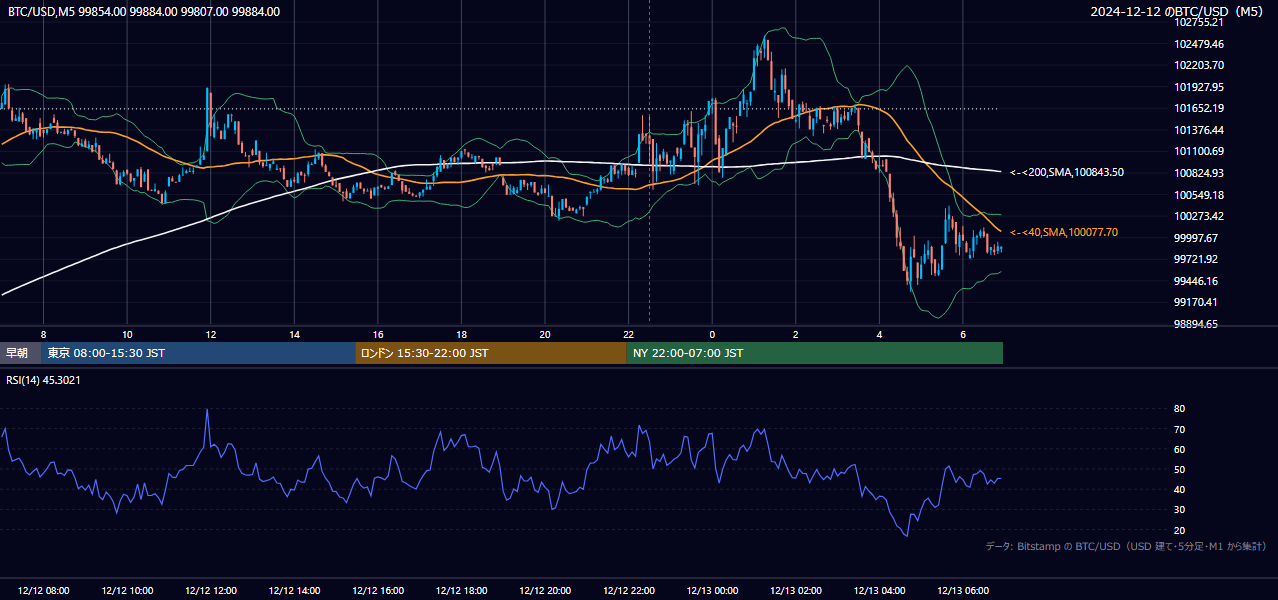Viewport: 1278px width, 600px height.
Task: Click hour label 6 under the price chart
Action: (963, 334)
